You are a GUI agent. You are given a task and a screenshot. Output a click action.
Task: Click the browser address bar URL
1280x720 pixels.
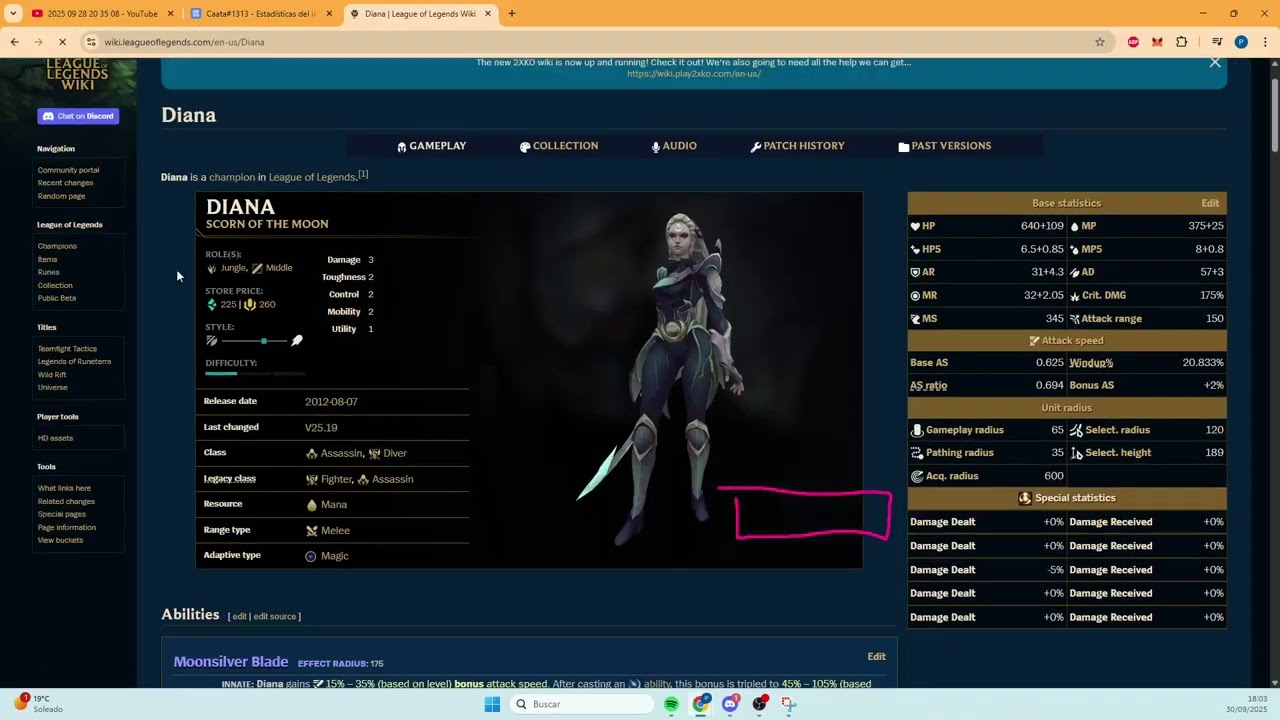pos(185,42)
